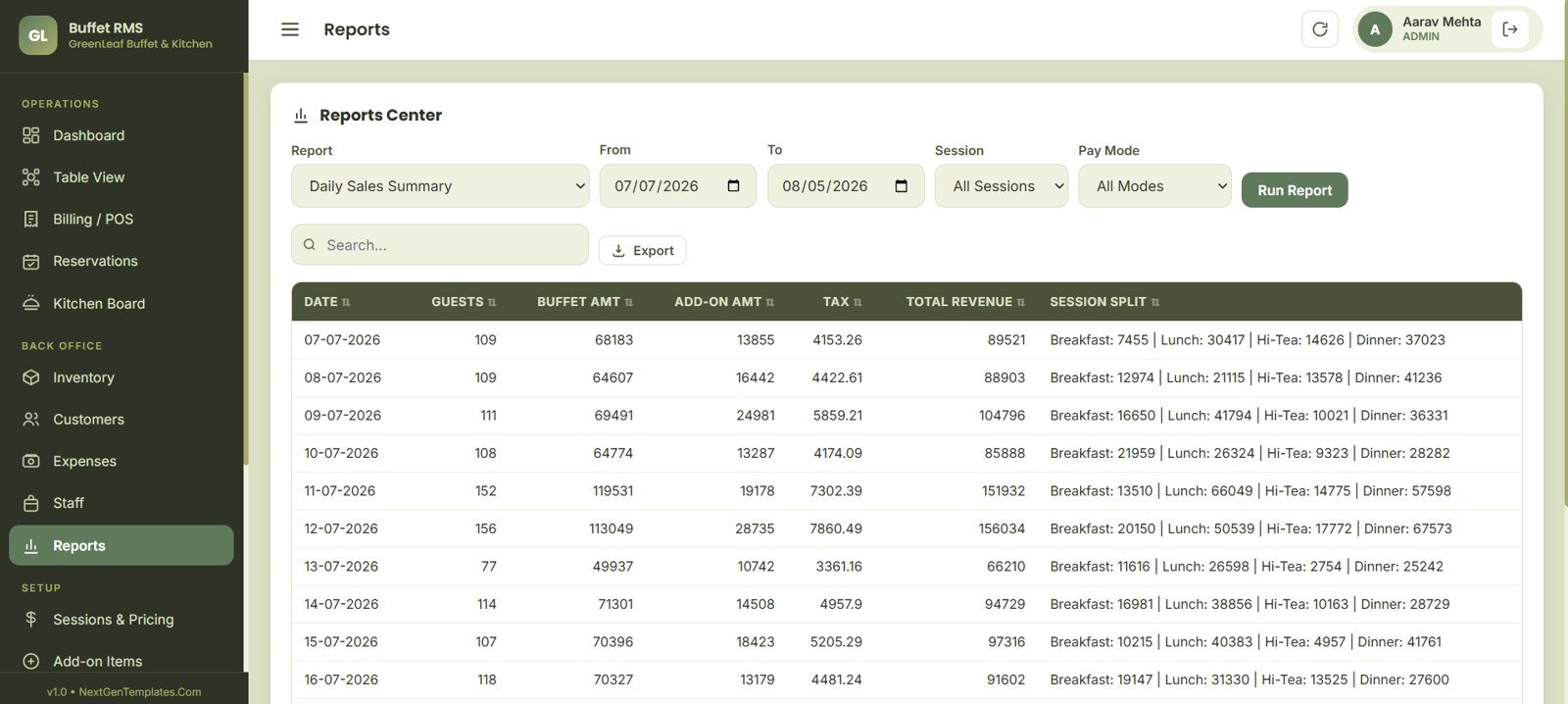Click the sidebar scrollbar
This screenshot has width=1568, height=704.
point(246,270)
